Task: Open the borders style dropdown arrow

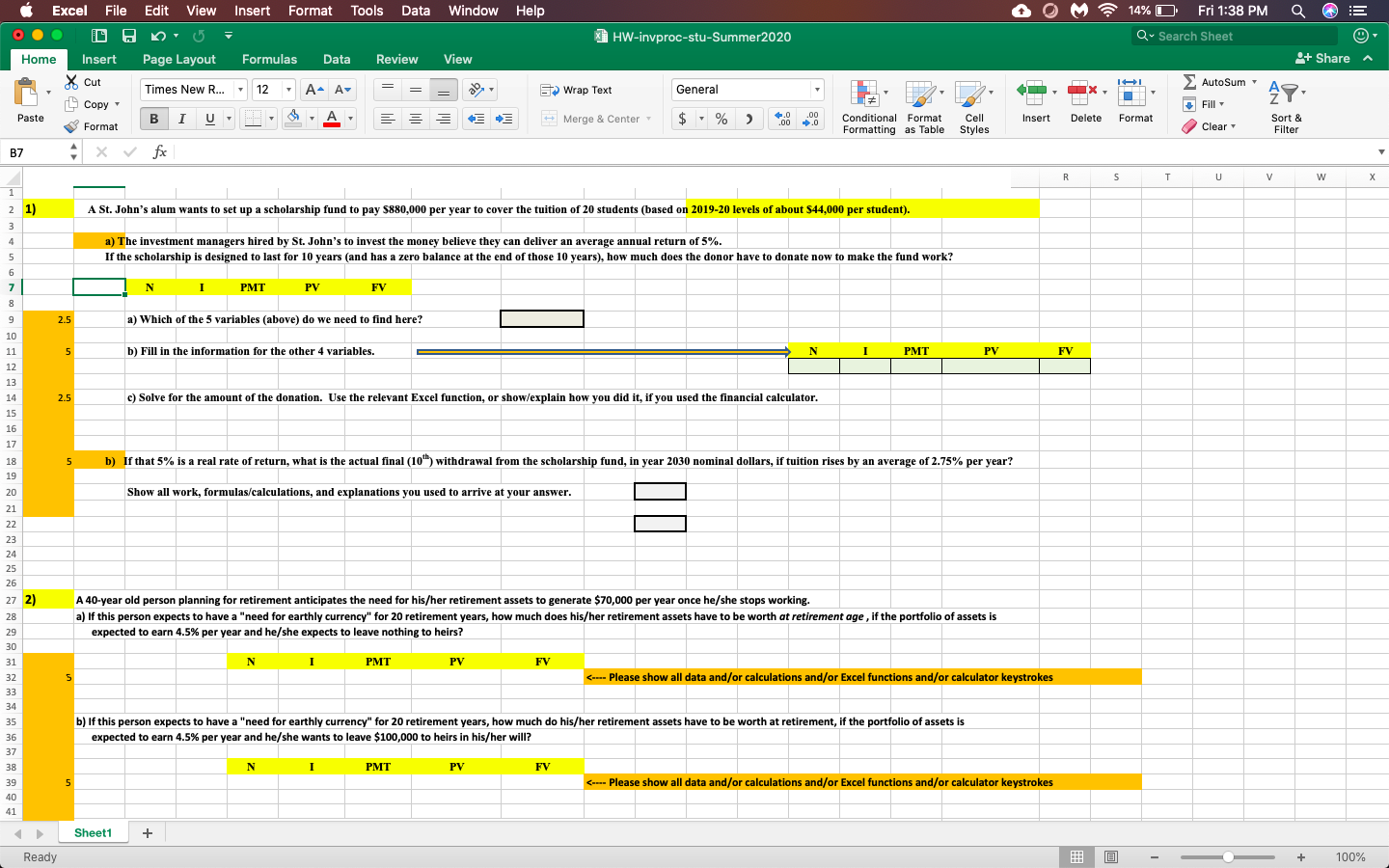Action: (271, 119)
